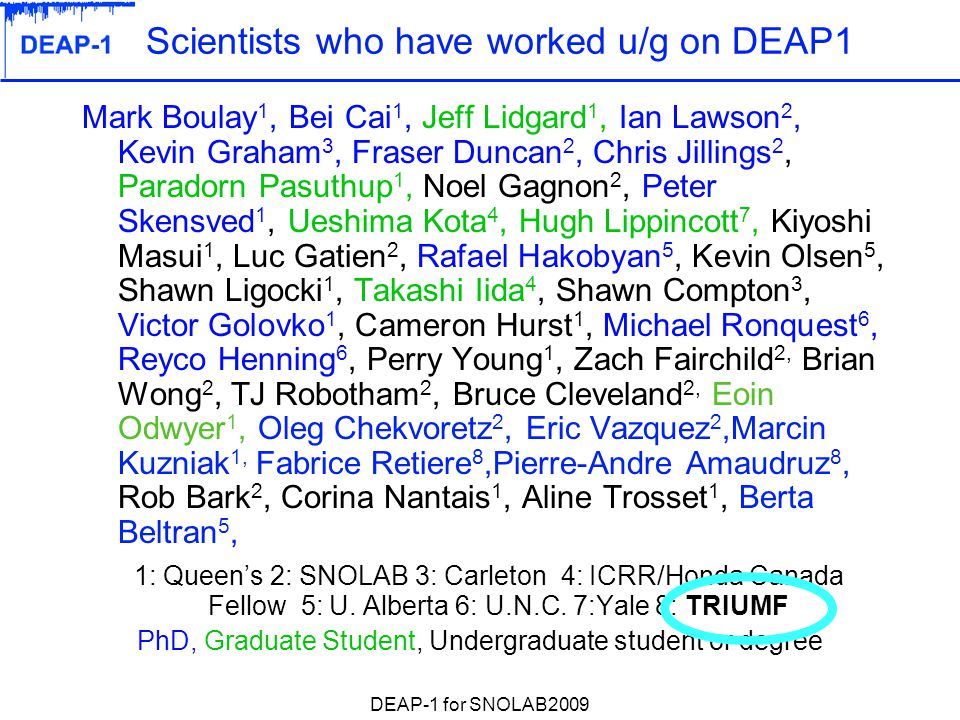Click the bold TRIUMF affiliation label
Viewport: 960px width, 720px height.
pos(737,606)
